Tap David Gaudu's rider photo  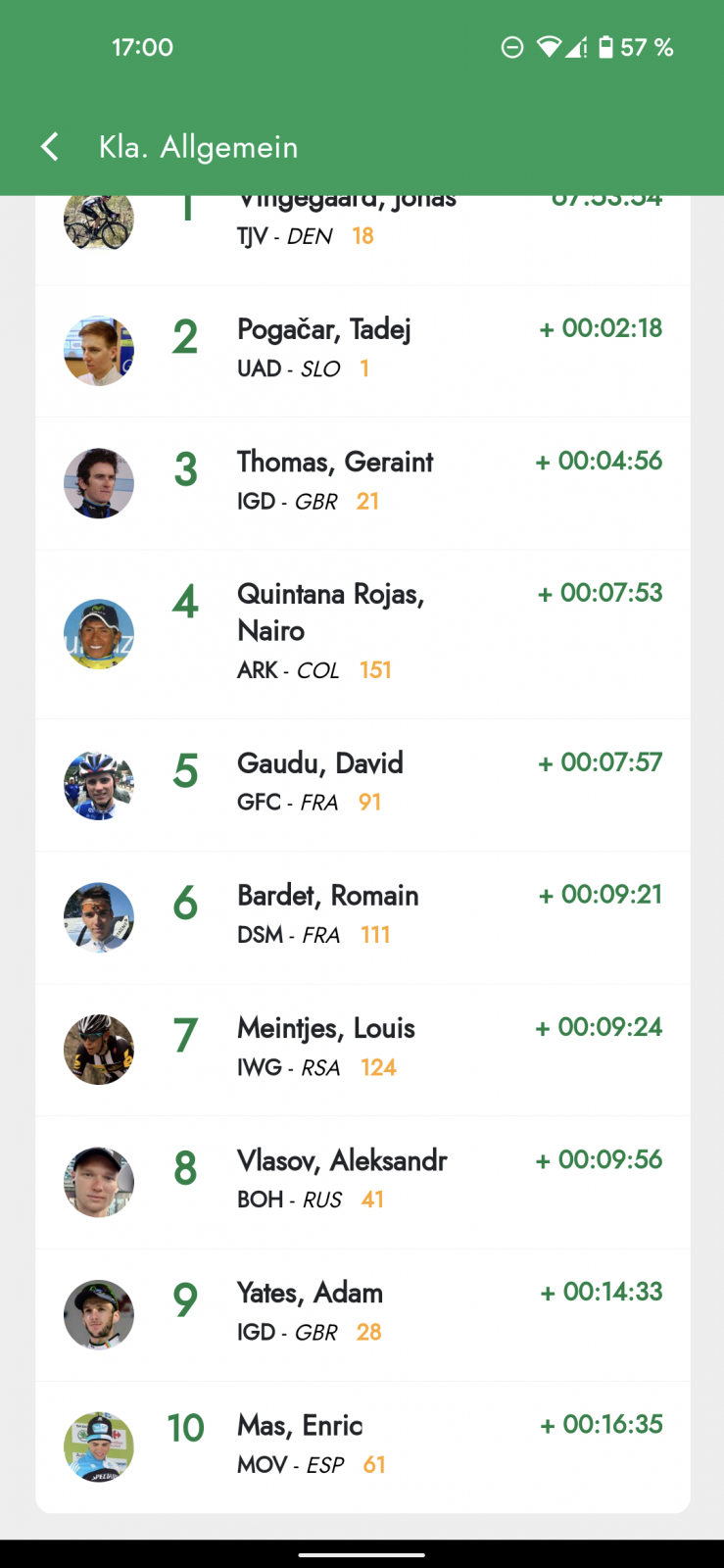(99, 785)
